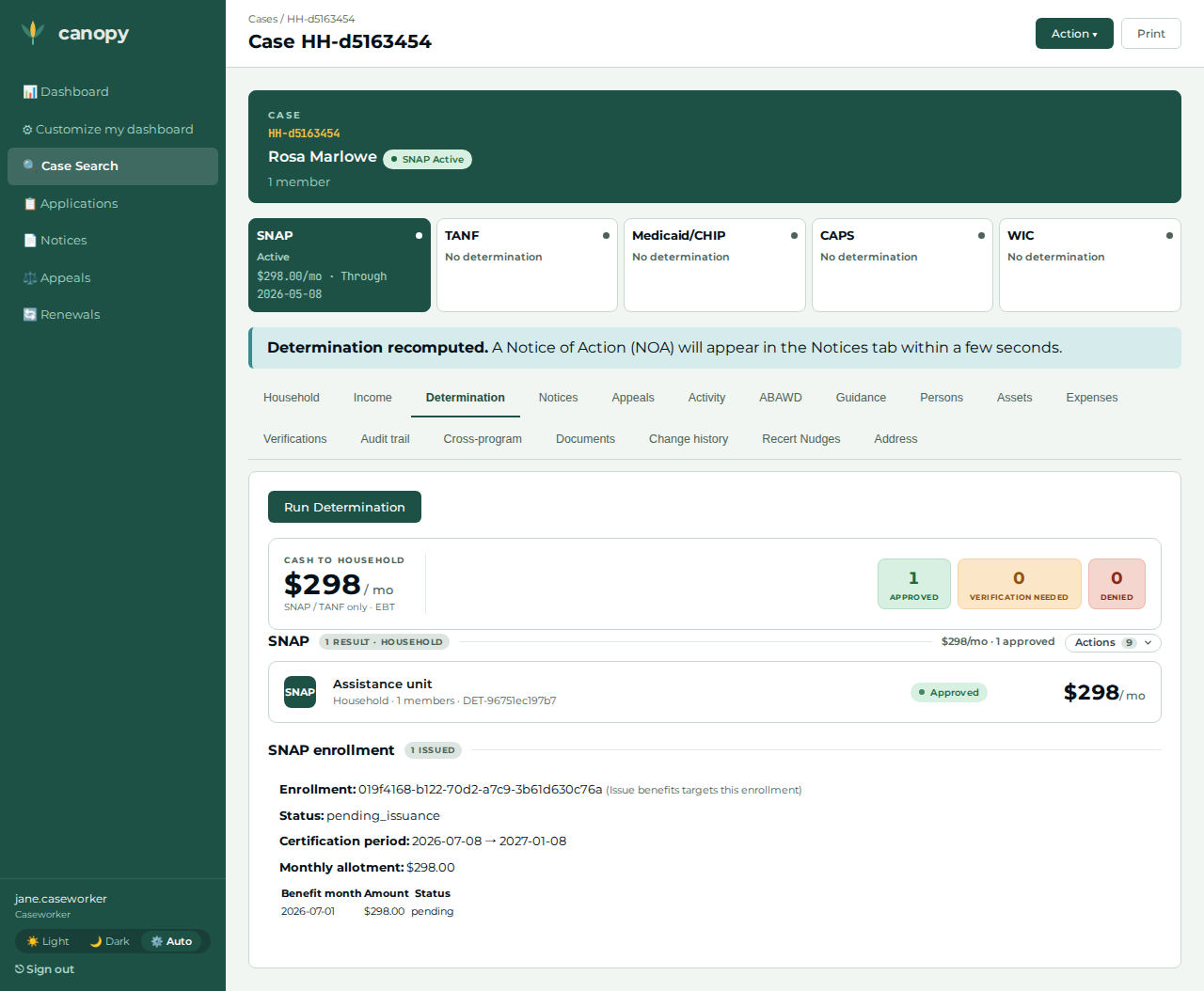Viewport: 1204px width, 991px height.
Task: Open Applications in the sidebar
Action: coord(113,204)
